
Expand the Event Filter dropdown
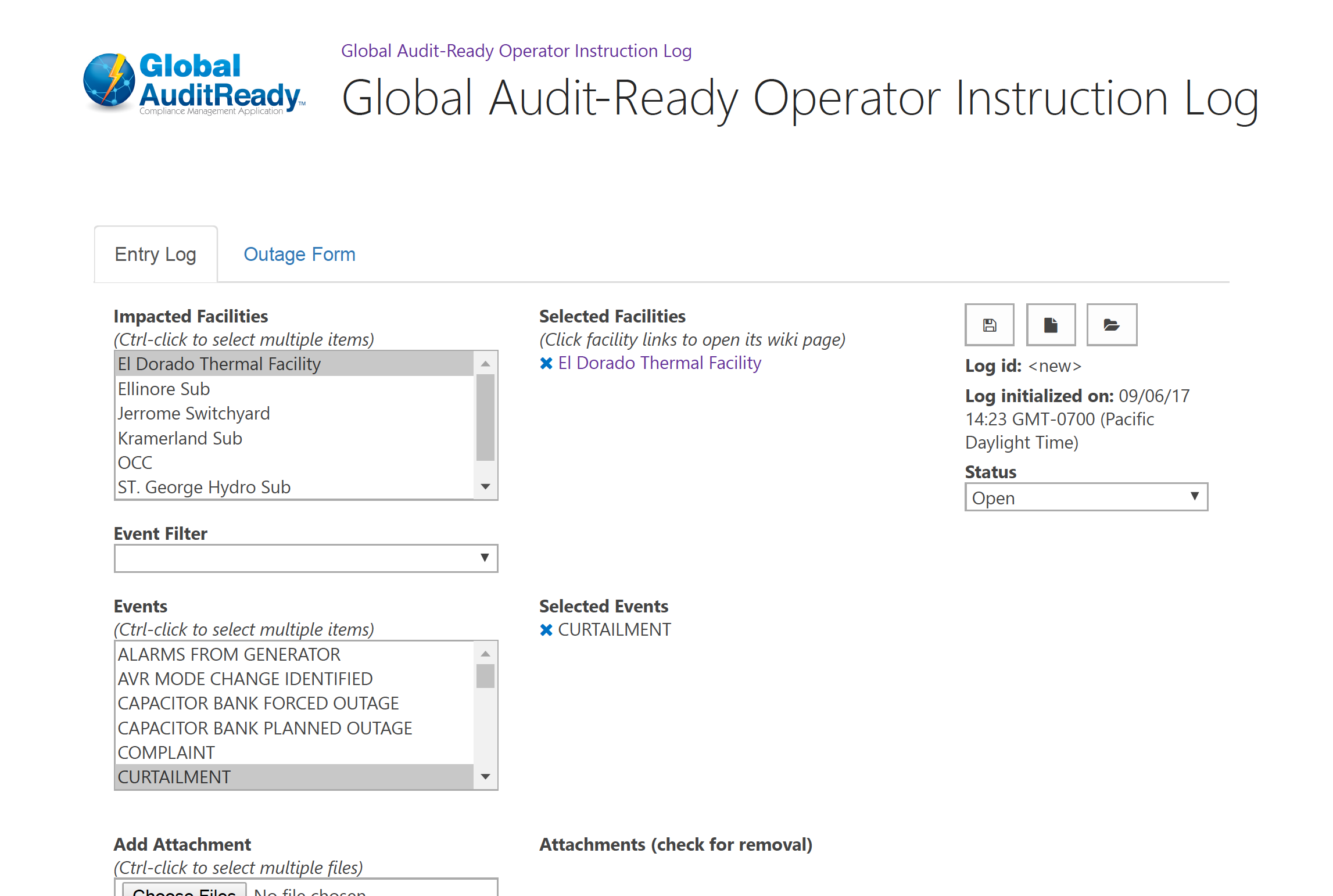pyautogui.click(x=306, y=558)
